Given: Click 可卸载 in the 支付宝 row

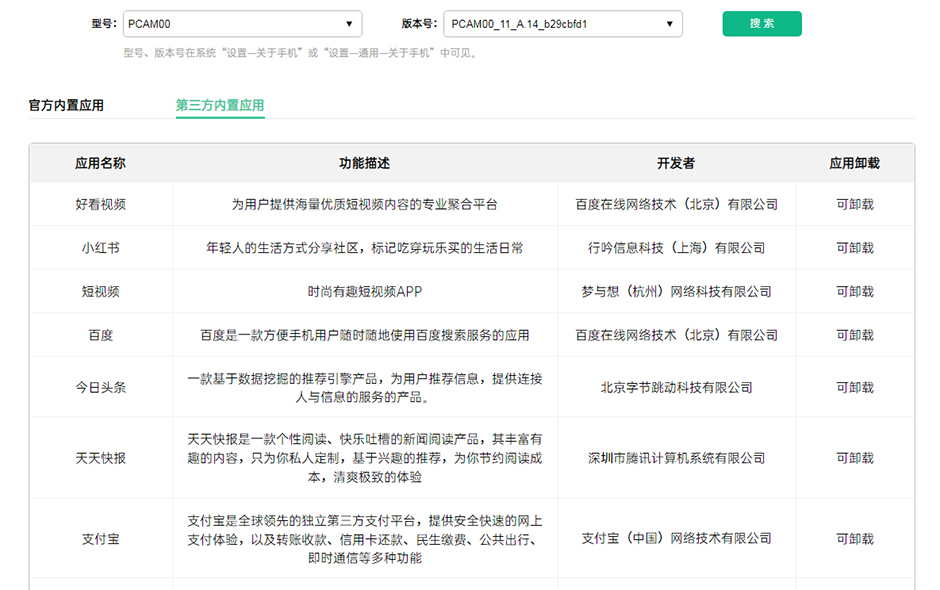Looking at the screenshot, I should pyautogui.click(x=855, y=539).
